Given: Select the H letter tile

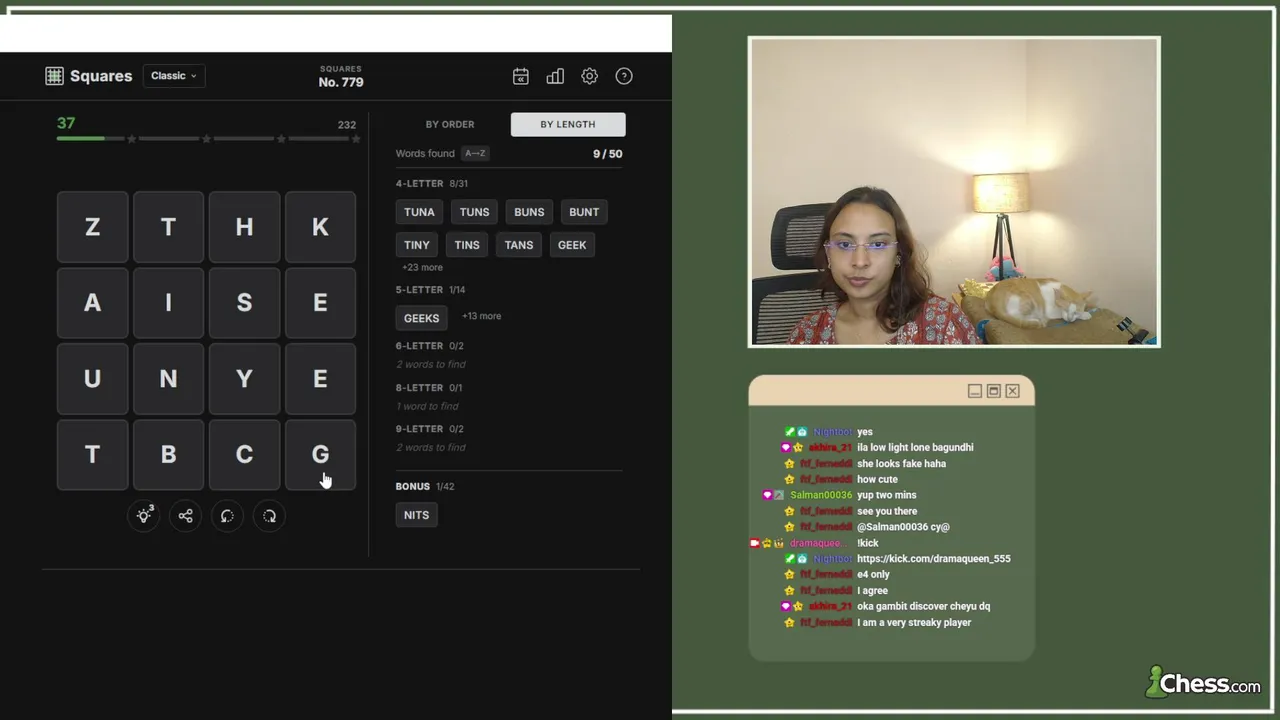Looking at the screenshot, I should click(x=244, y=227).
